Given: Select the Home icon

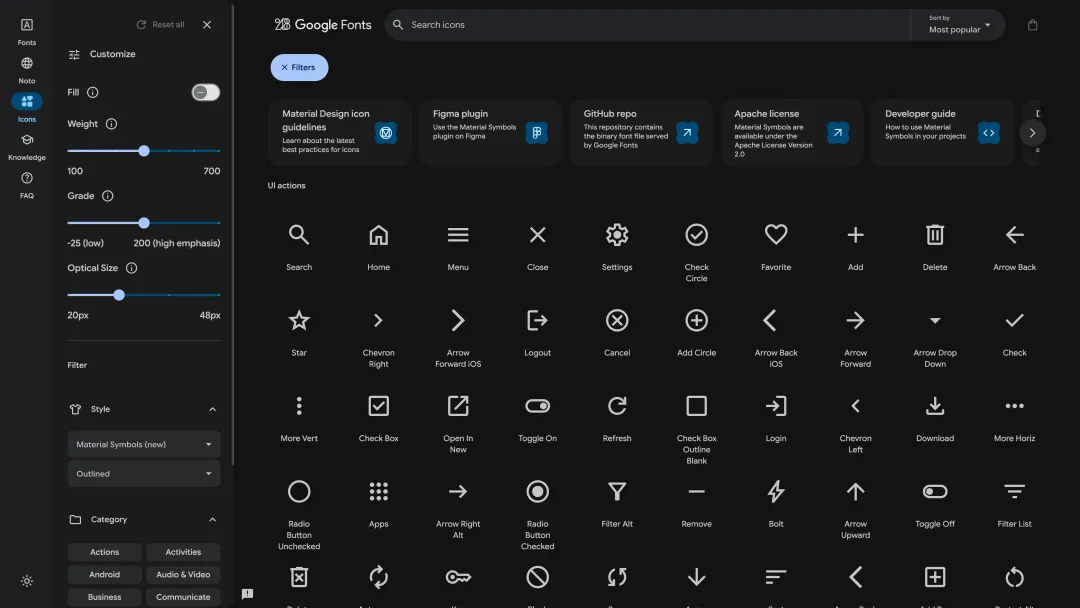Looking at the screenshot, I should (378, 235).
